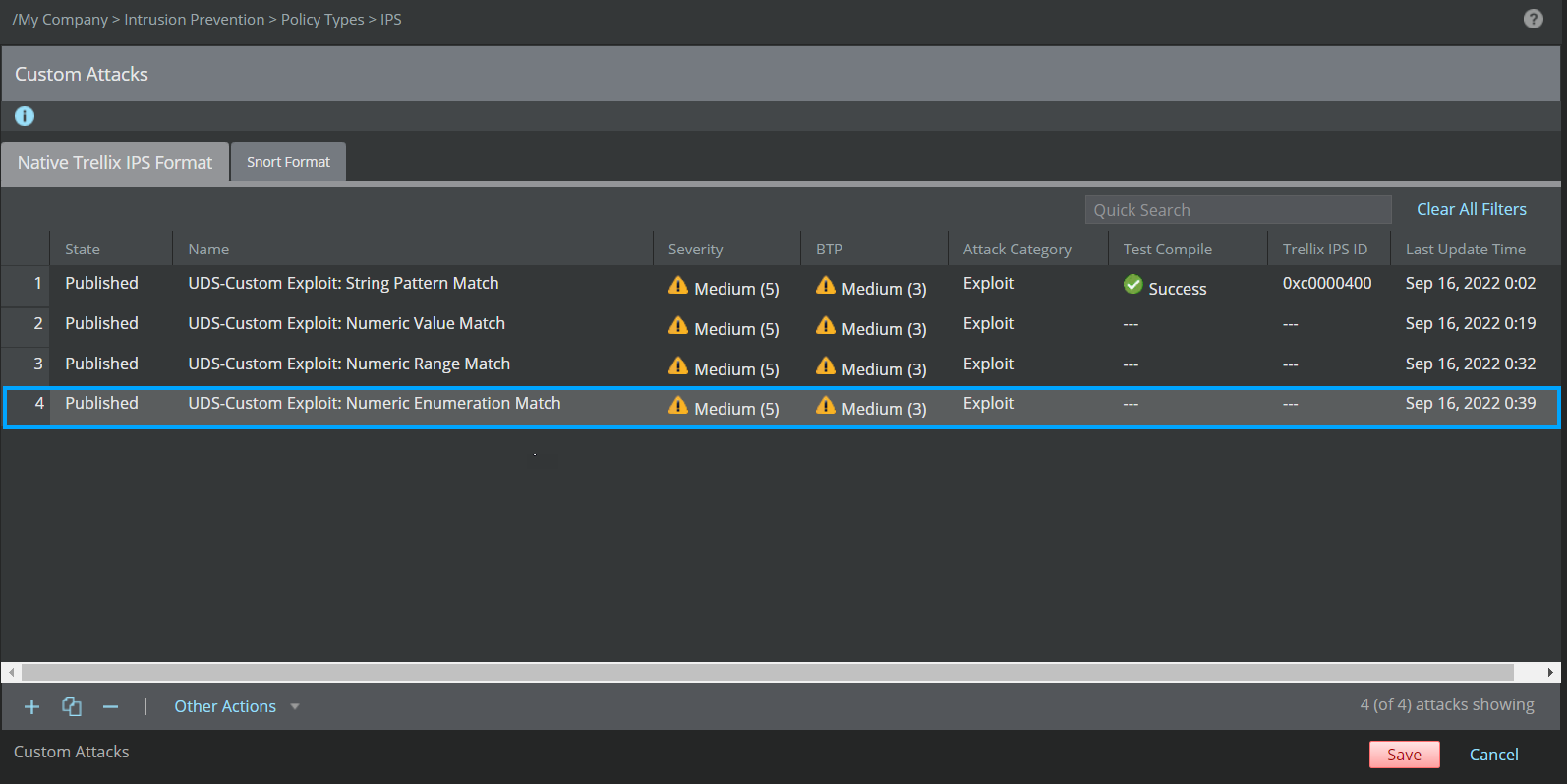
Task: Click the Cancel link
Action: coord(1493,755)
